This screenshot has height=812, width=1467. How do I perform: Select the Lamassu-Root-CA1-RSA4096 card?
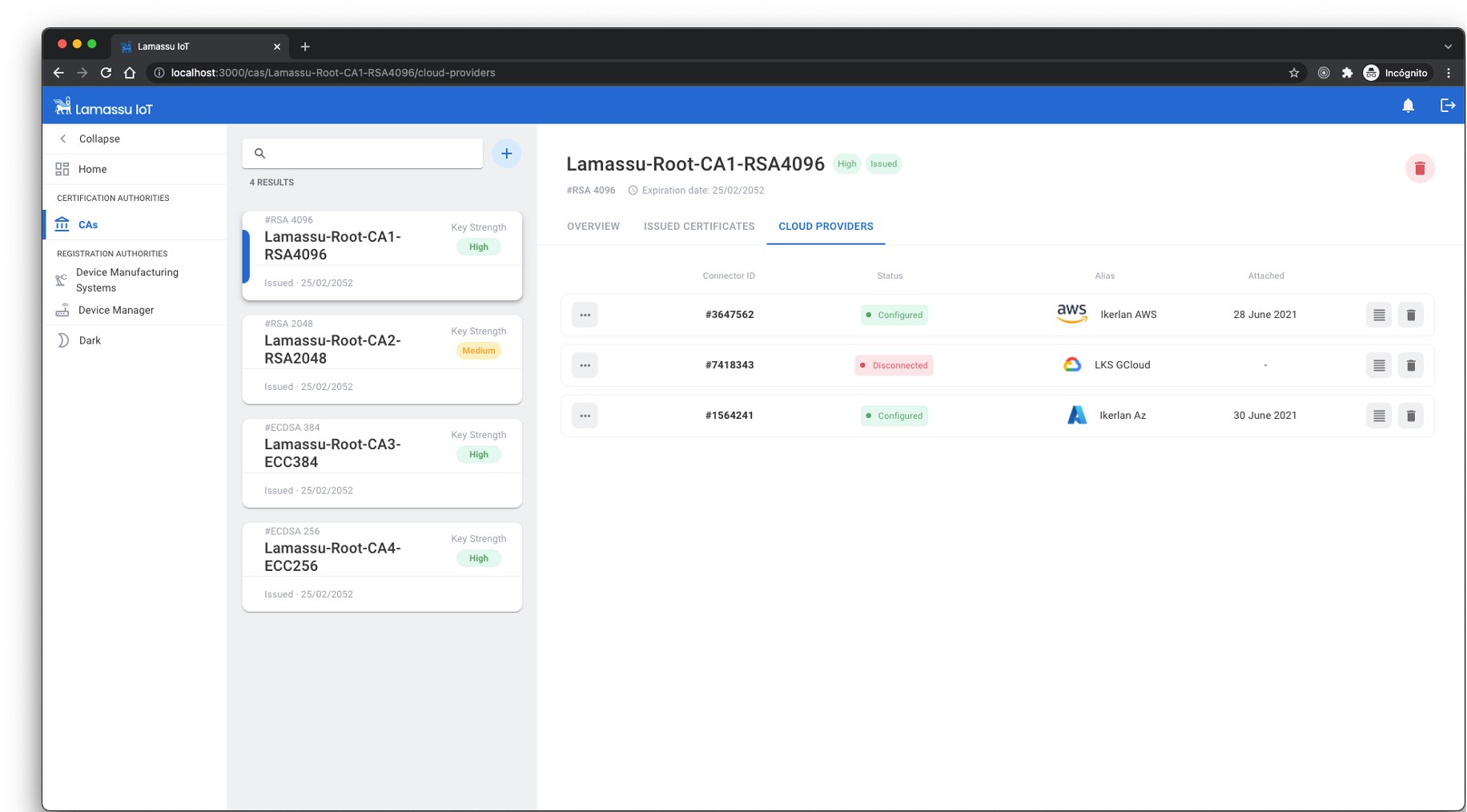(382, 255)
